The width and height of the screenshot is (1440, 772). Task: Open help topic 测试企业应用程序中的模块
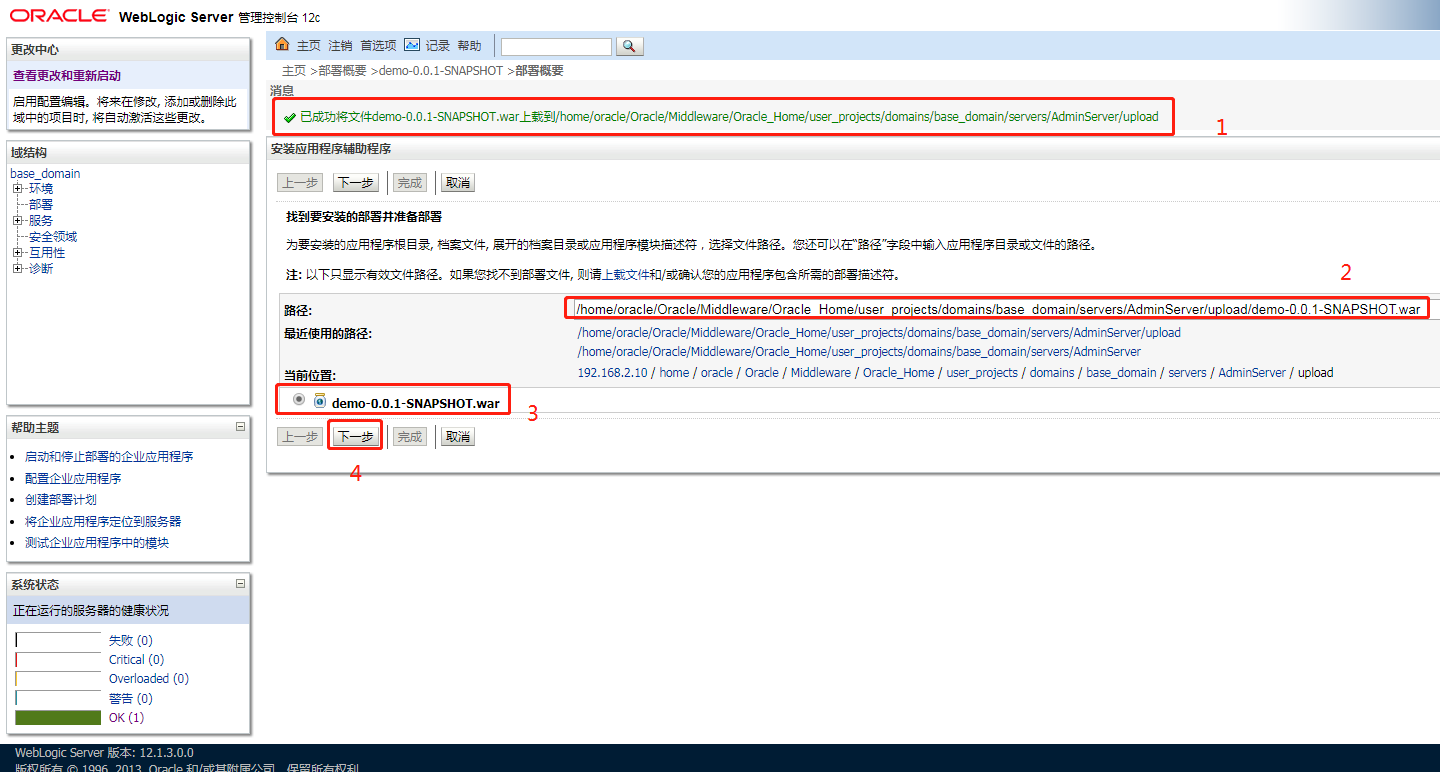click(97, 543)
